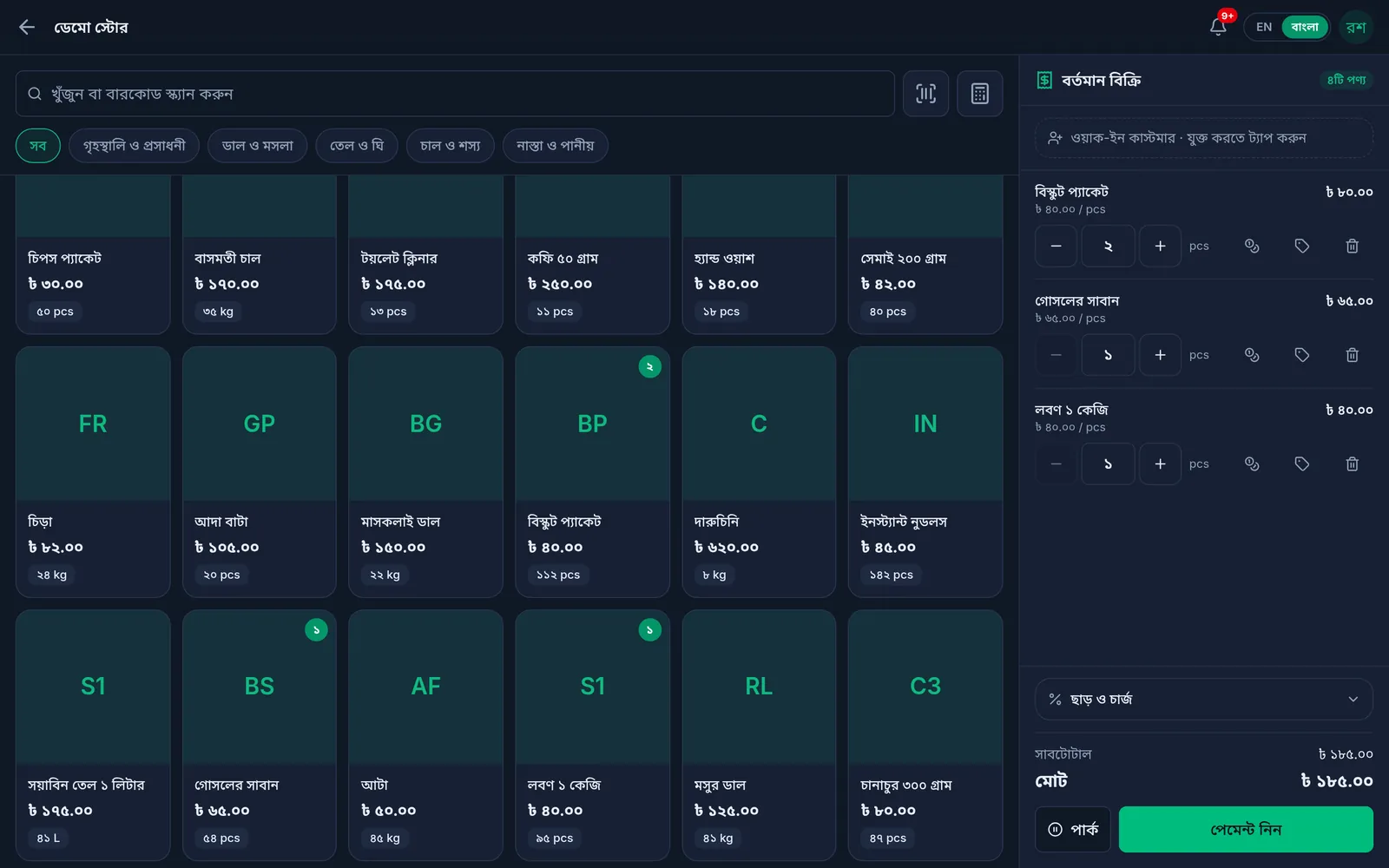Select the সব category tab
Image resolution: width=1389 pixels, height=868 pixels.
[38, 146]
